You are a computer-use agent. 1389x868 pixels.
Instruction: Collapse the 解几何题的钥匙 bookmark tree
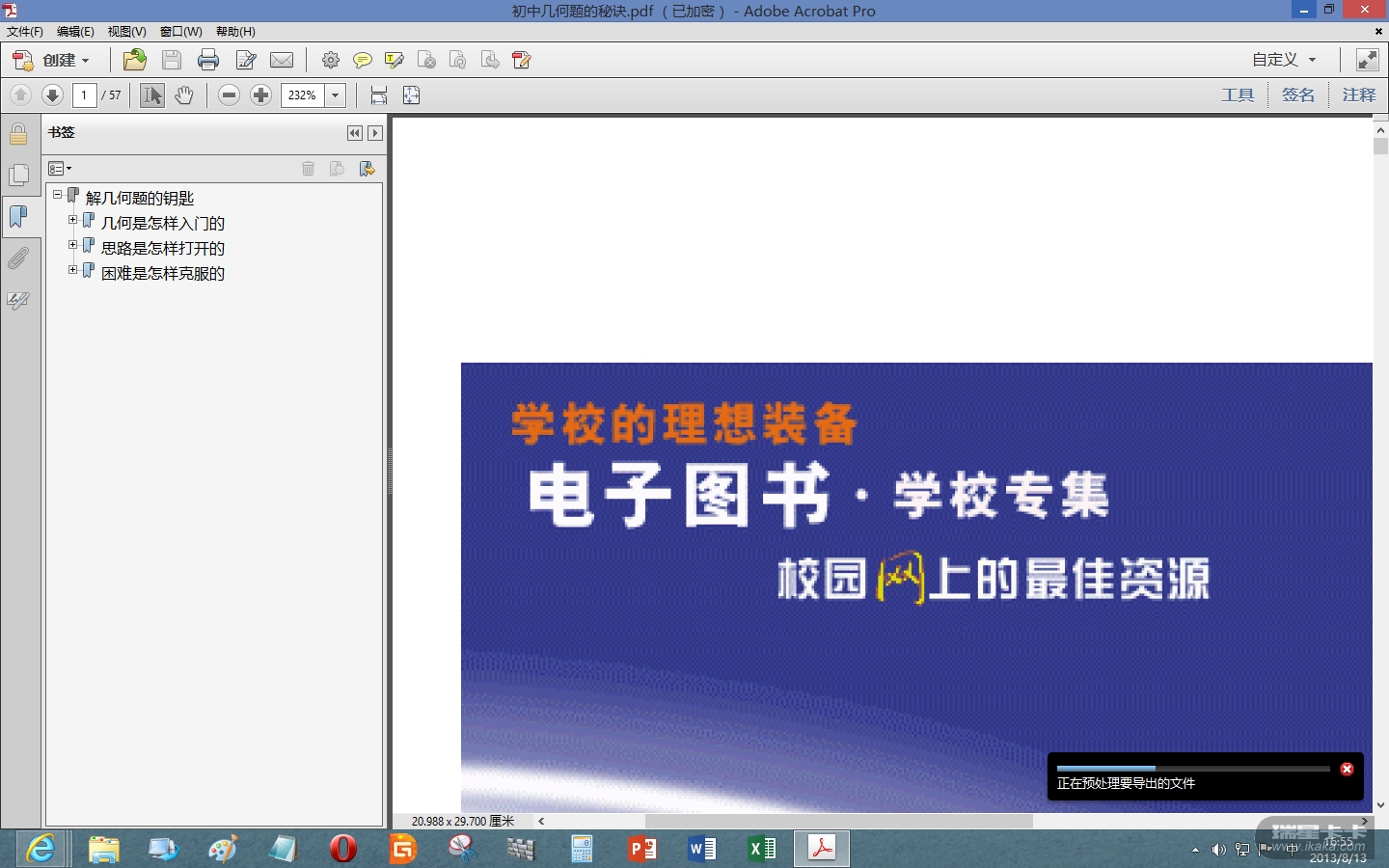point(58,195)
